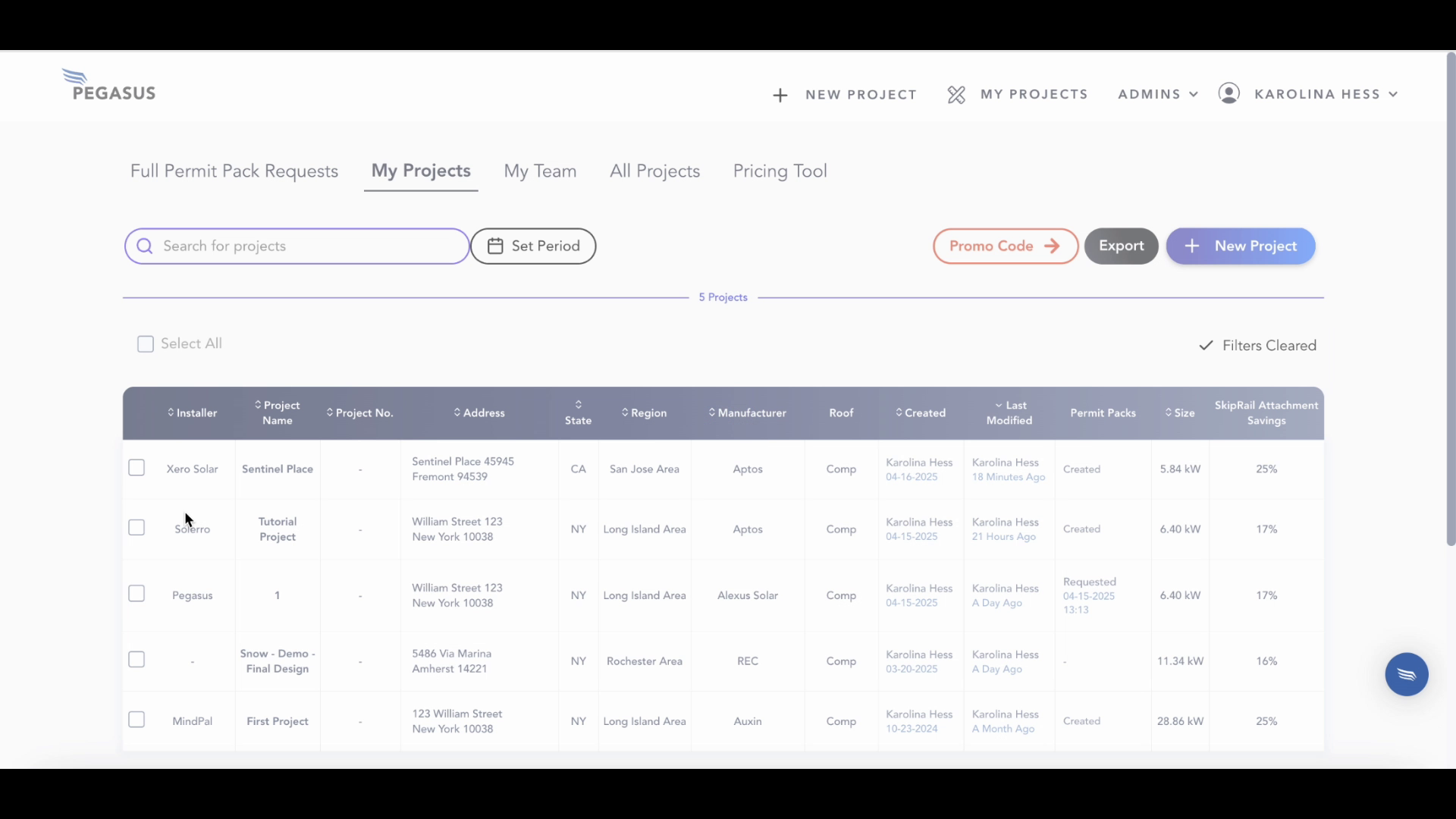The width and height of the screenshot is (1456, 819).
Task: Sort by Installer column arrows
Action: [171, 413]
